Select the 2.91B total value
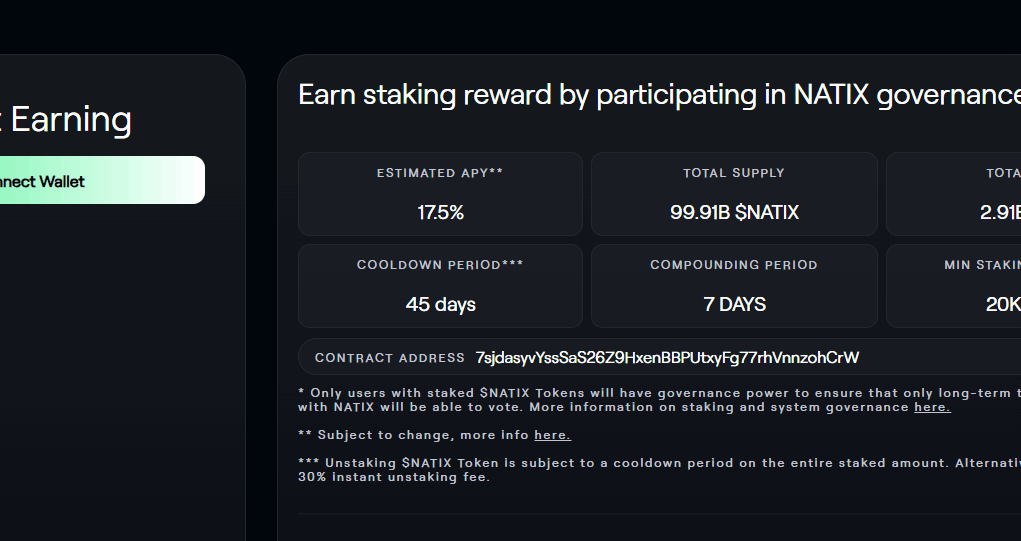 tap(1000, 212)
